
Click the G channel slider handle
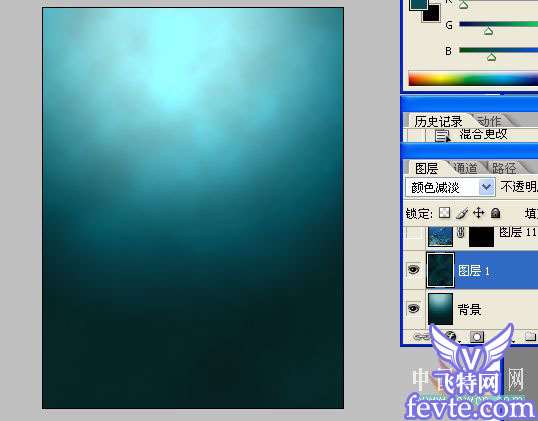tap(489, 31)
